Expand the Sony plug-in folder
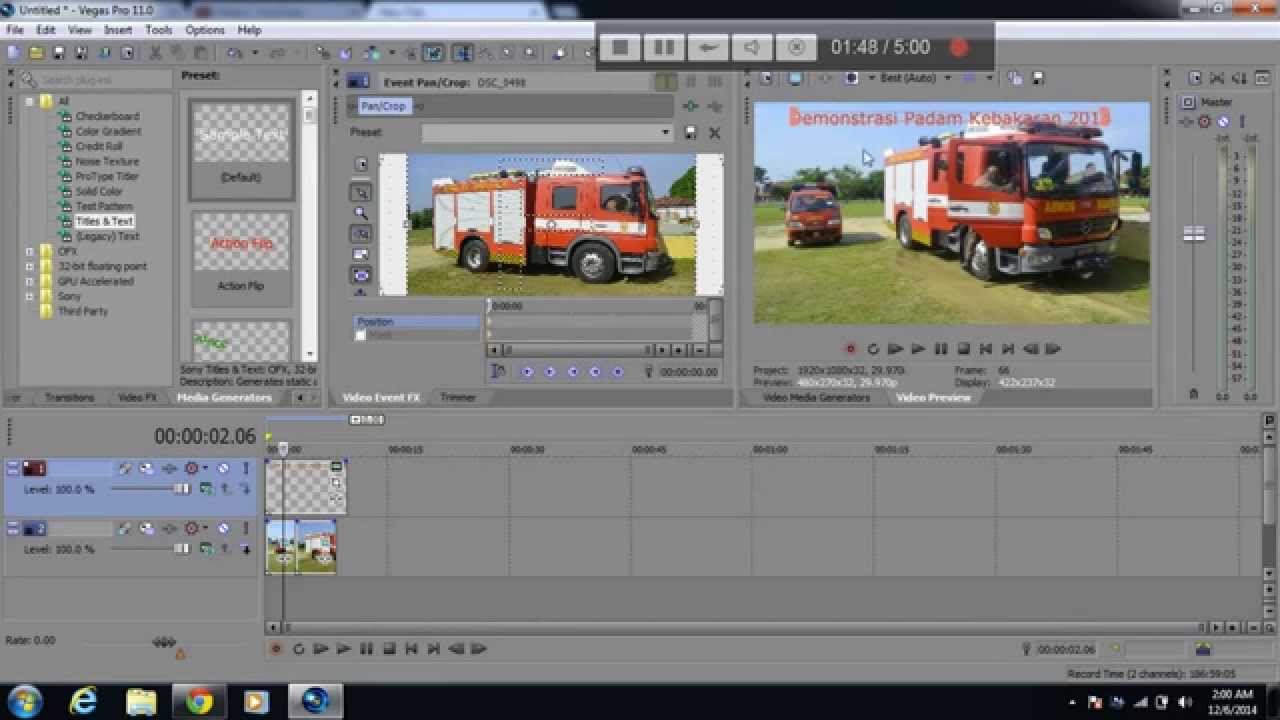This screenshot has height=720, width=1280. pos(29,297)
